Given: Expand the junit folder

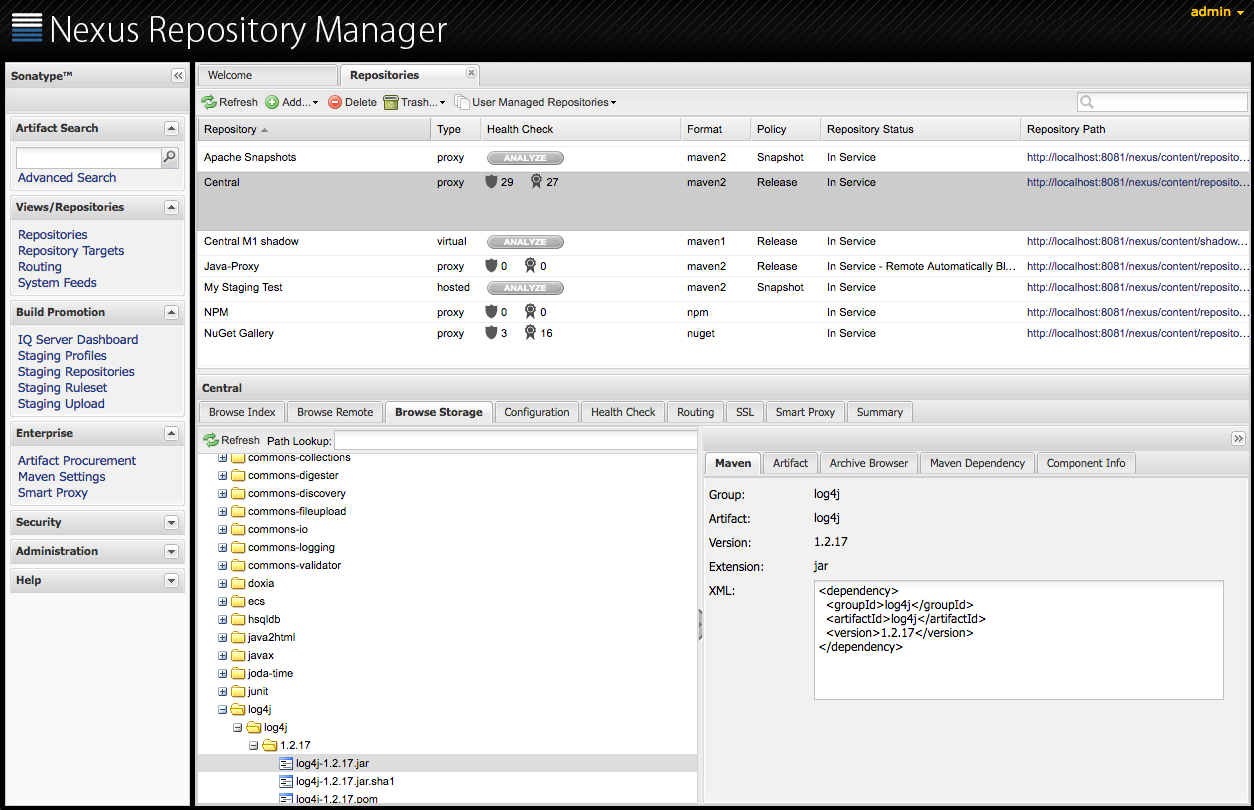Looking at the screenshot, I should [223, 692].
